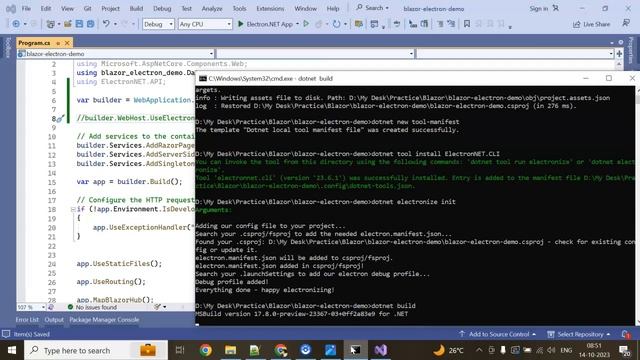Screen dimensions: 640x360
Task: Click app.UseRouting(); on line 26
Action: click(111, 282)
